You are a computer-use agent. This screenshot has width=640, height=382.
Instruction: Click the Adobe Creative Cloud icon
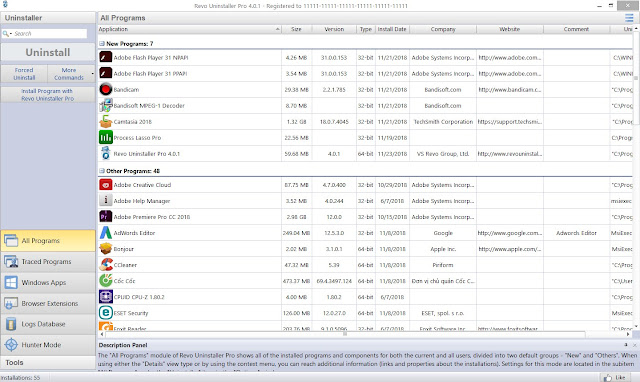pos(106,185)
